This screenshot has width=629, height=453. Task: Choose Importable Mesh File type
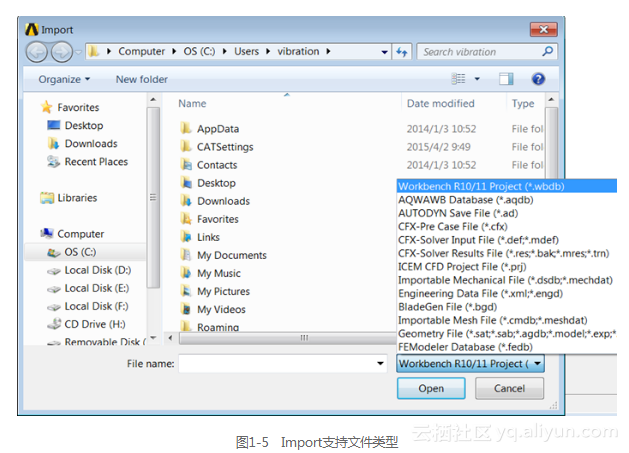pos(506,320)
